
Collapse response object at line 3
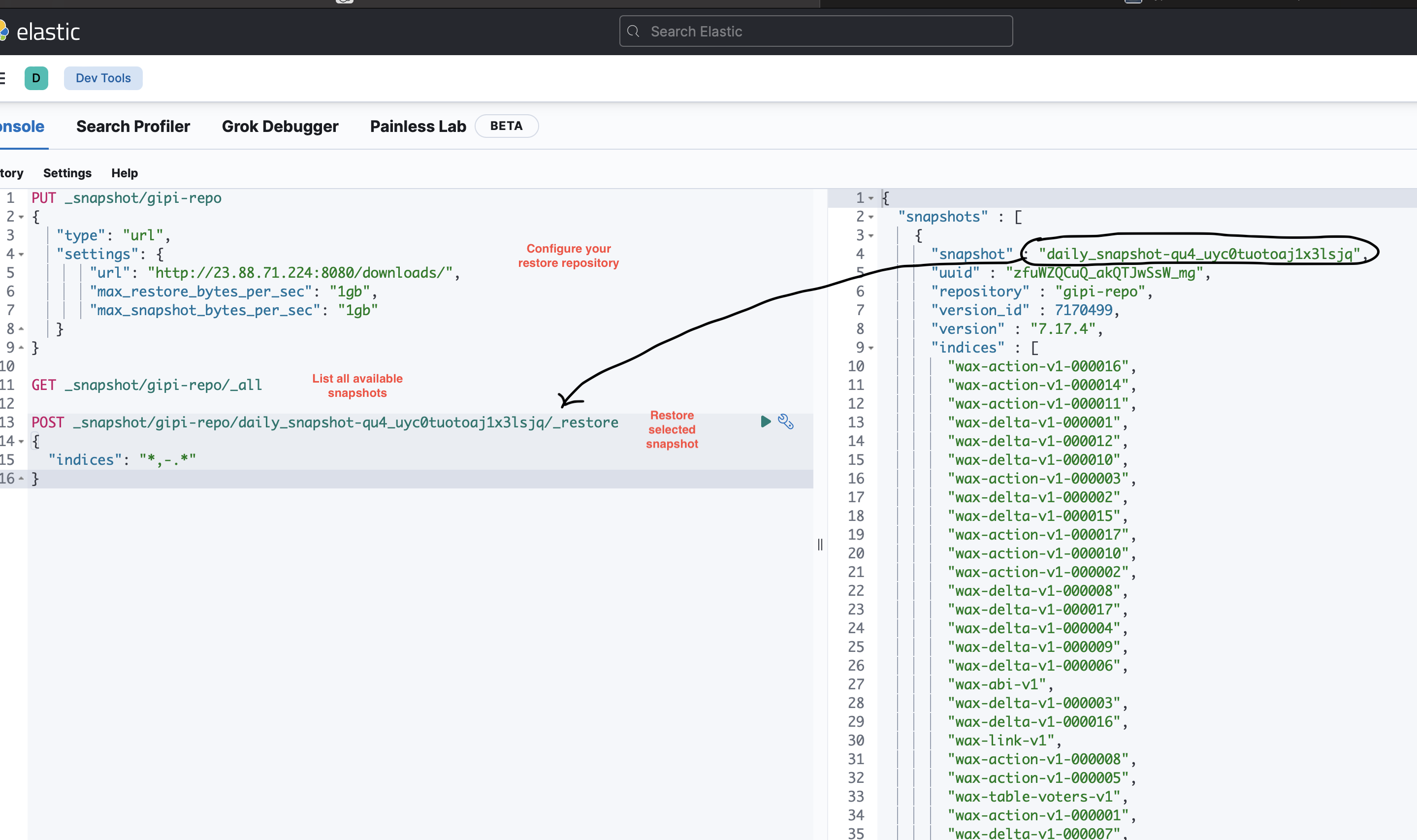871,235
